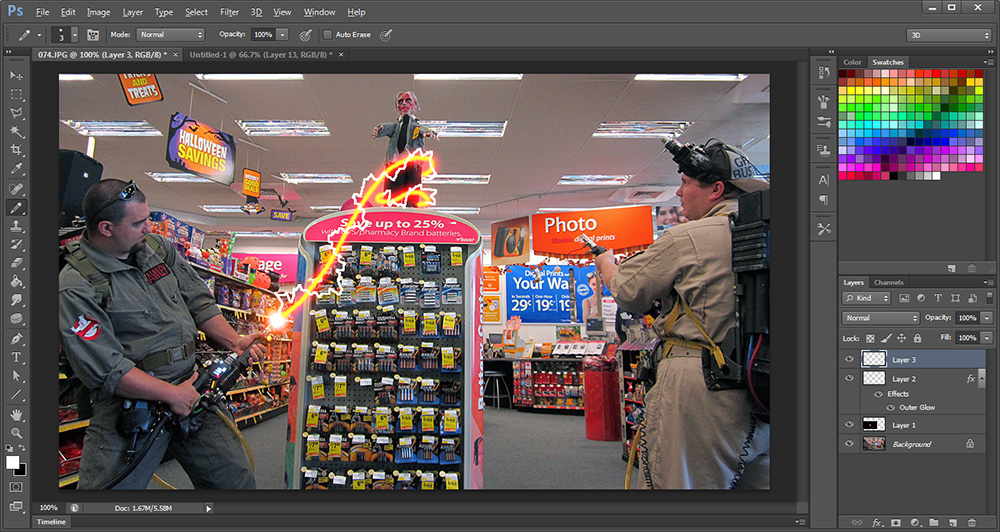
Task: Enable the Auto Erase checkbox
Action: tap(327, 34)
